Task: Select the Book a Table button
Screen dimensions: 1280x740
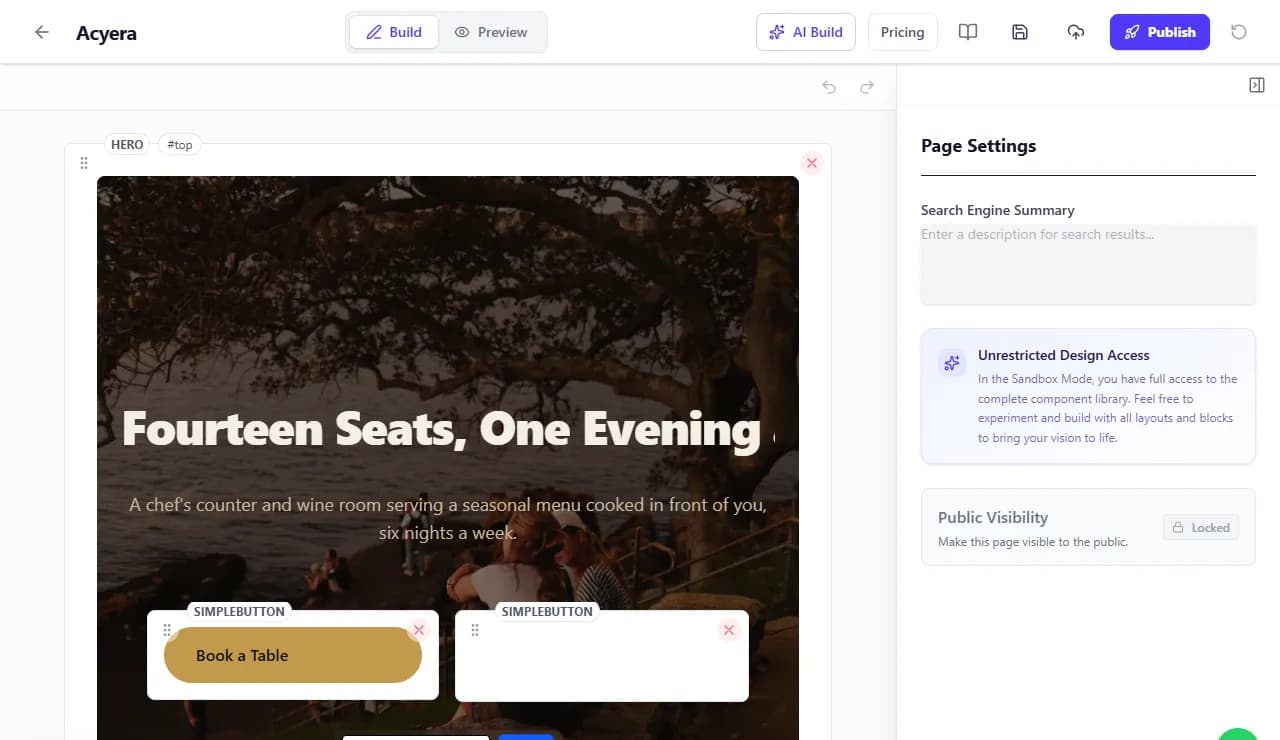Action: (293, 655)
